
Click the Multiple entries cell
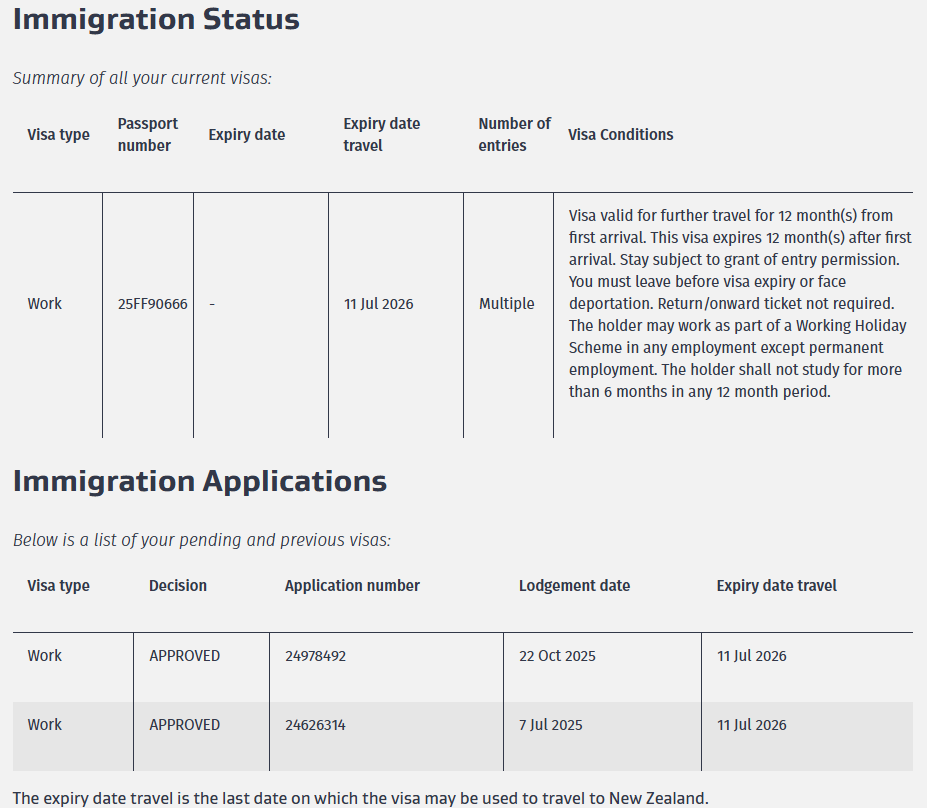point(506,304)
